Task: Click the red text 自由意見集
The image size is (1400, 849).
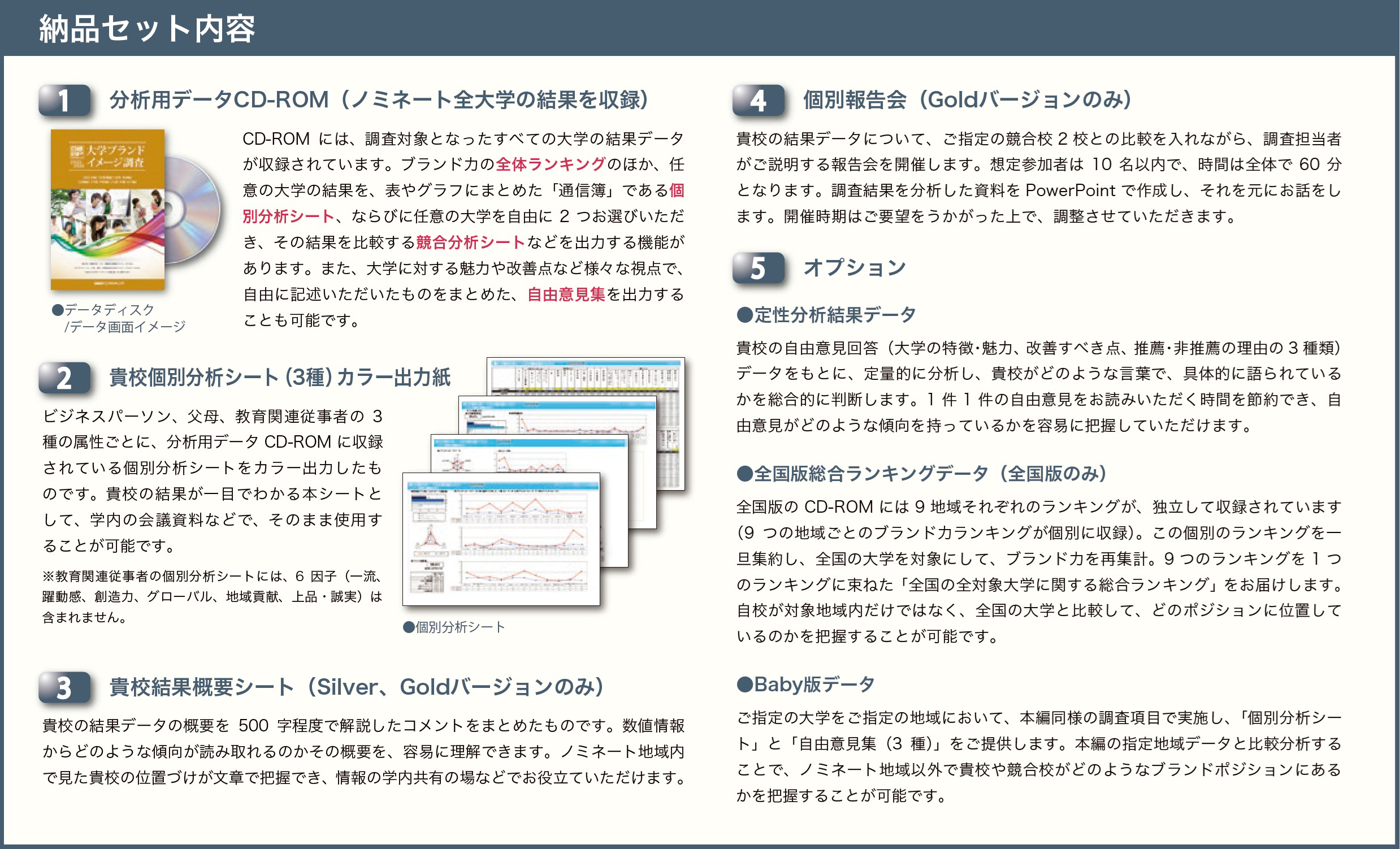Action: [566, 294]
